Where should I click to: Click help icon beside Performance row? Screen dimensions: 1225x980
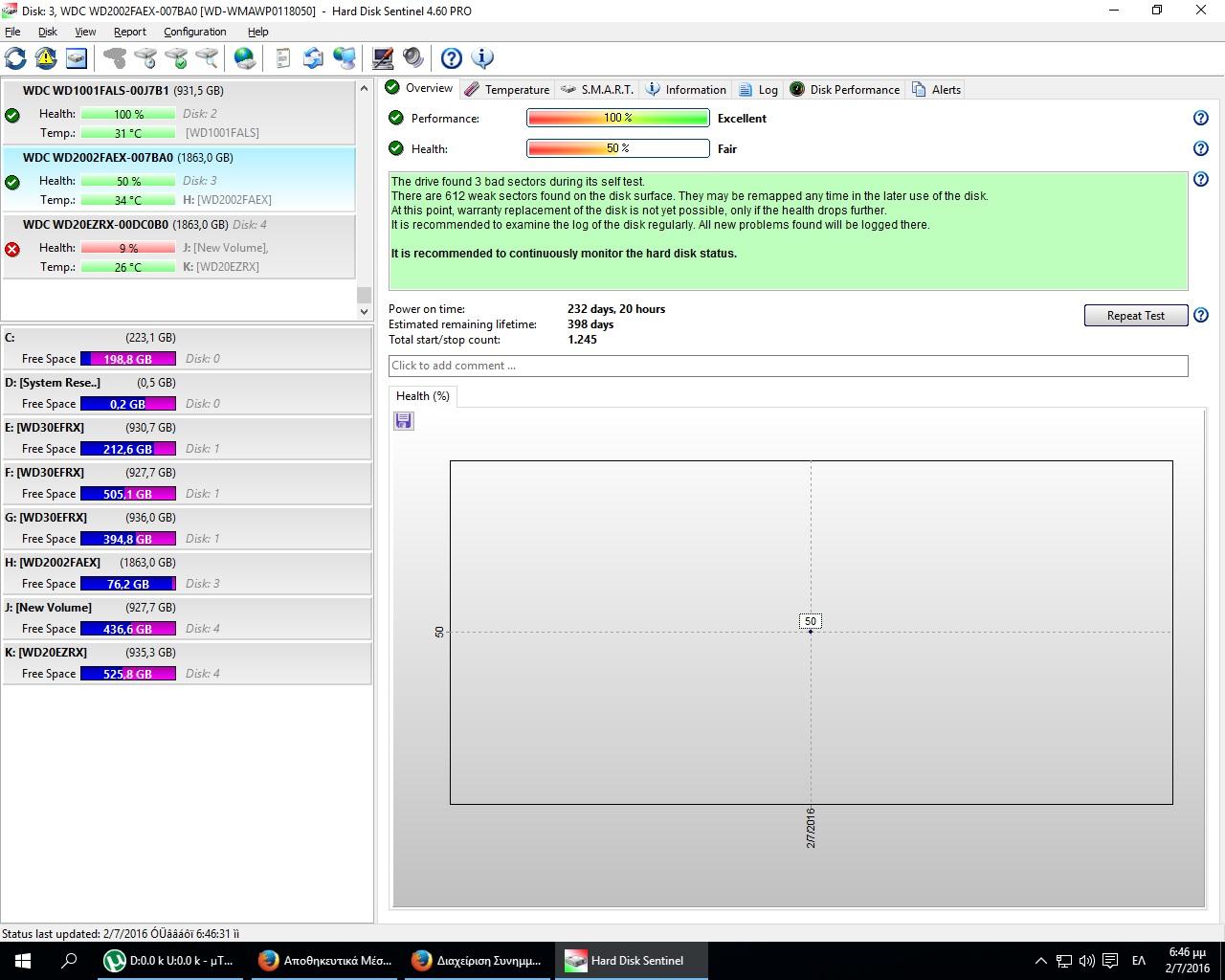coord(1201,118)
